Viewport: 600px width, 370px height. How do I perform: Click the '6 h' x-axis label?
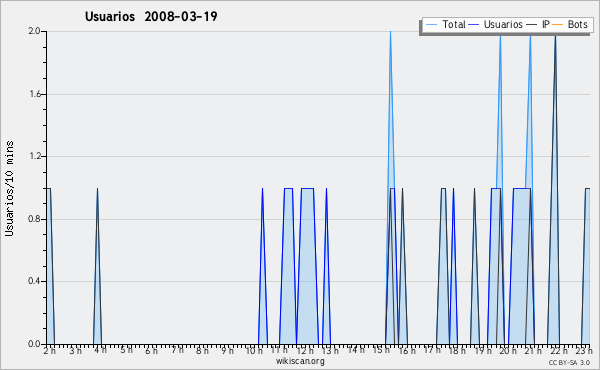click(151, 350)
